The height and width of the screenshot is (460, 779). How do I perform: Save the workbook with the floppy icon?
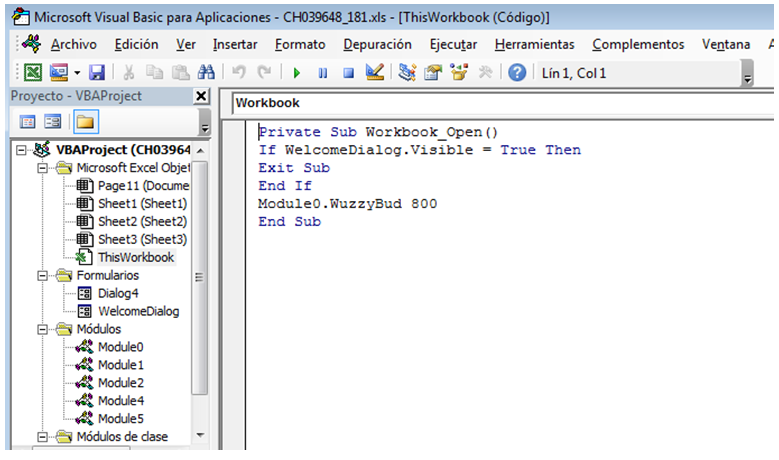(97, 73)
